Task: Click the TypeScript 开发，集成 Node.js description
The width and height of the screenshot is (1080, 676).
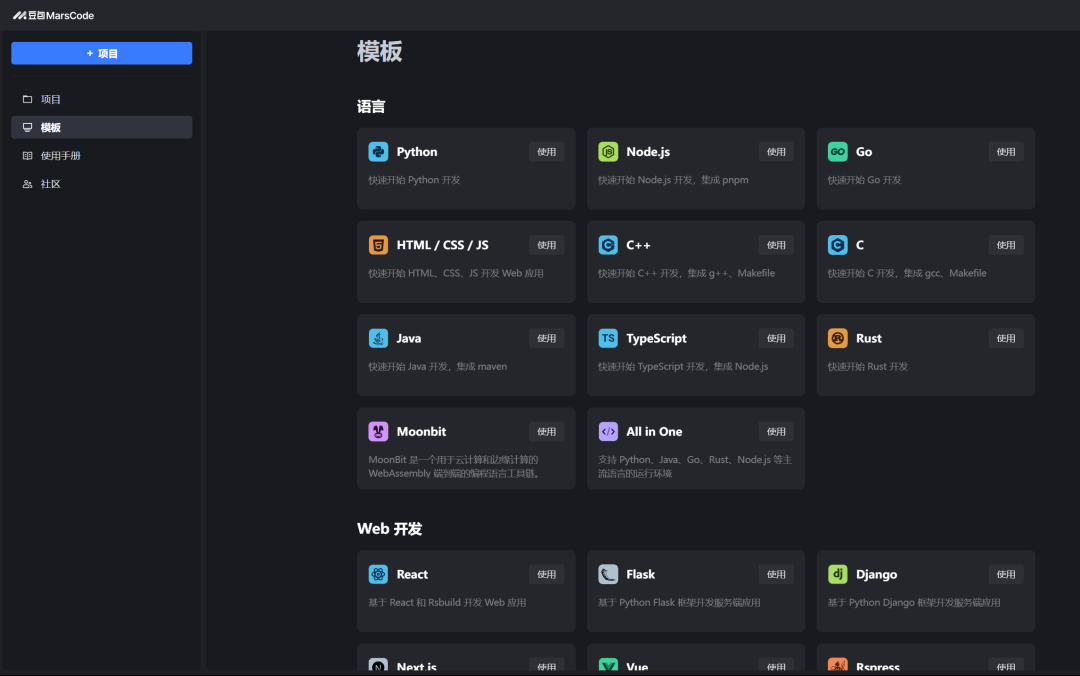Action: click(683, 367)
